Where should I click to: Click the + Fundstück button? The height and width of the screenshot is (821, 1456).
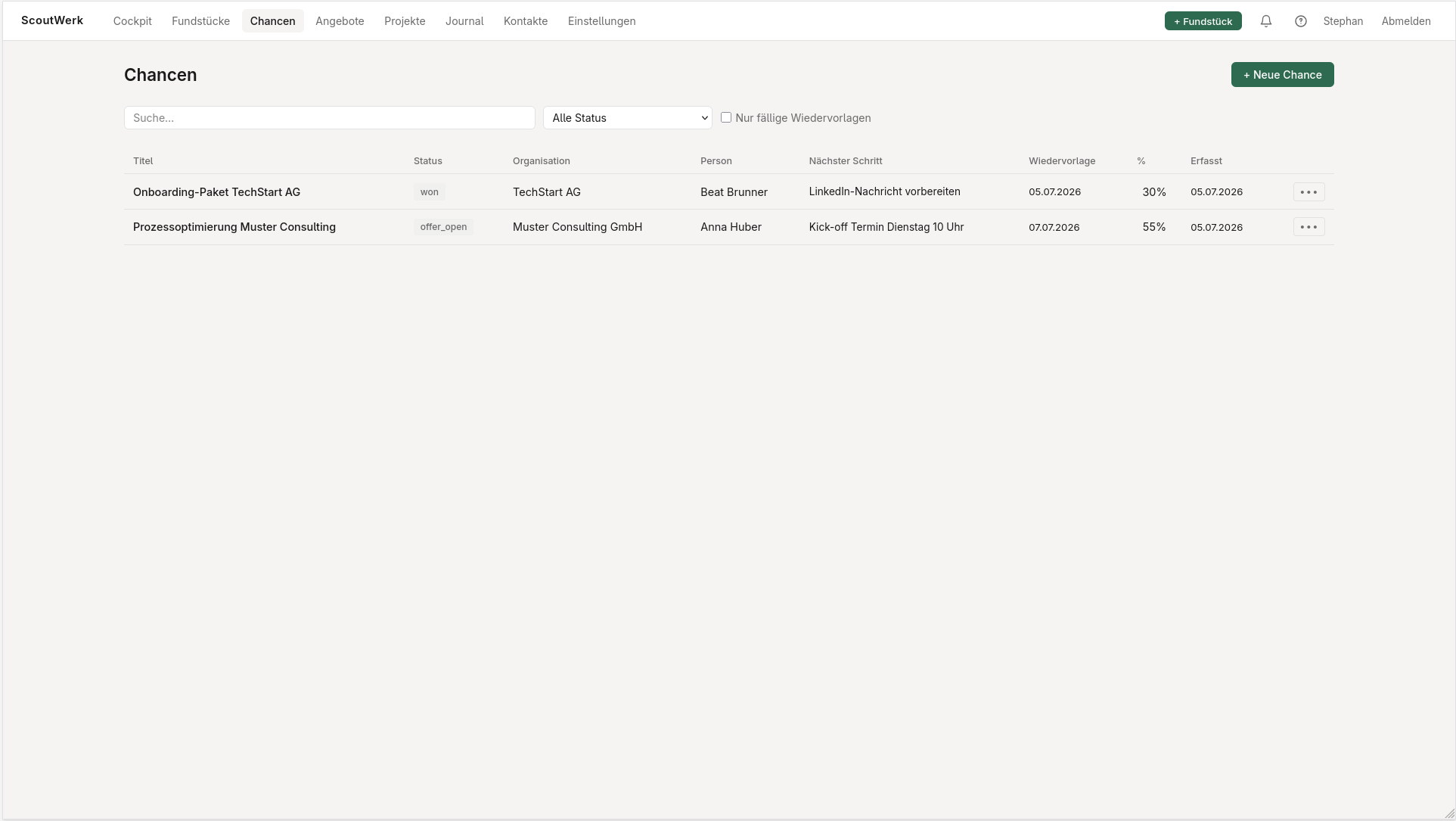pos(1203,21)
